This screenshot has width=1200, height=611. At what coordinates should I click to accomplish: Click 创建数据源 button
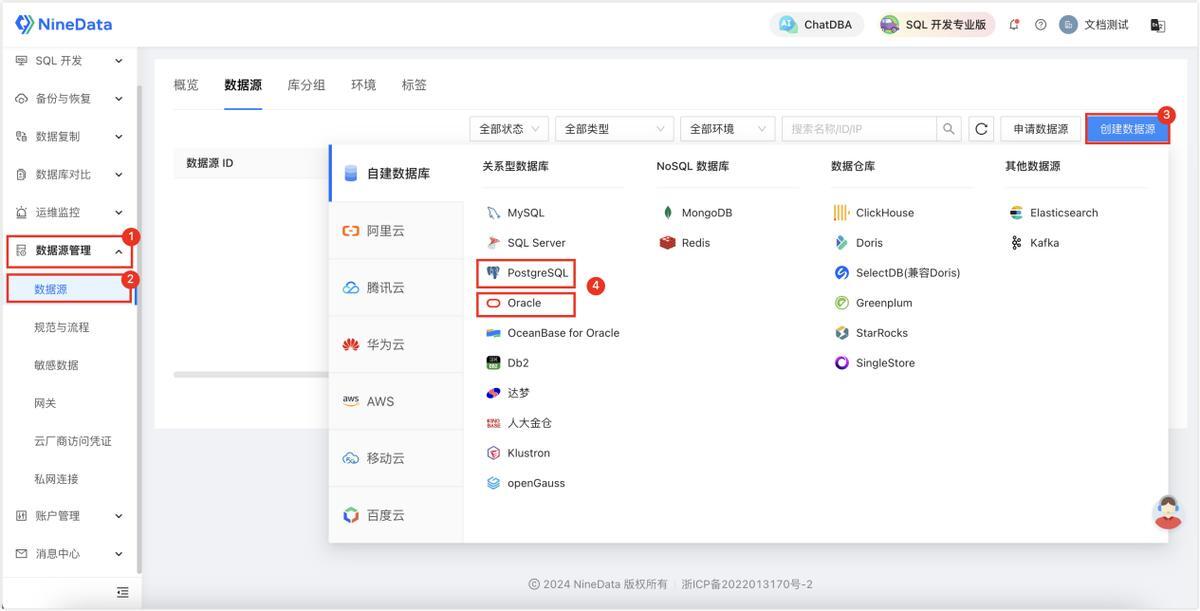pyautogui.click(x=1127, y=129)
